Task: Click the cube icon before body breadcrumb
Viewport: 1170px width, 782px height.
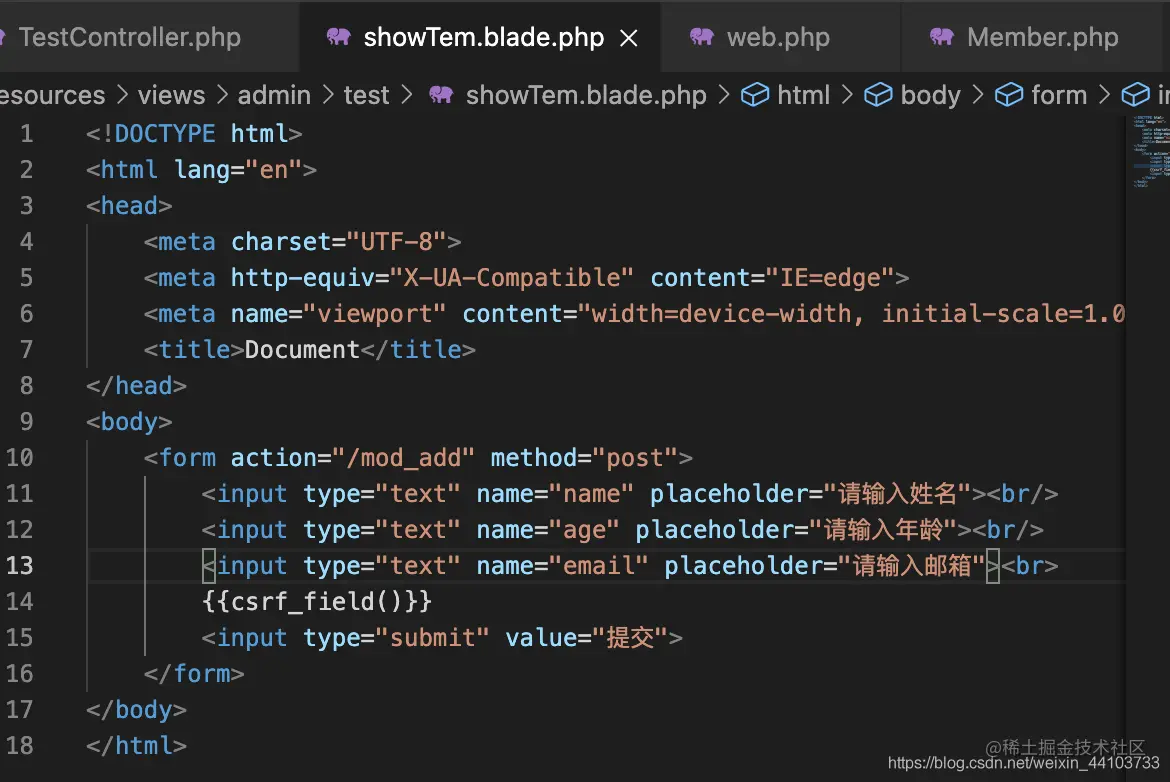Action: tap(878, 95)
